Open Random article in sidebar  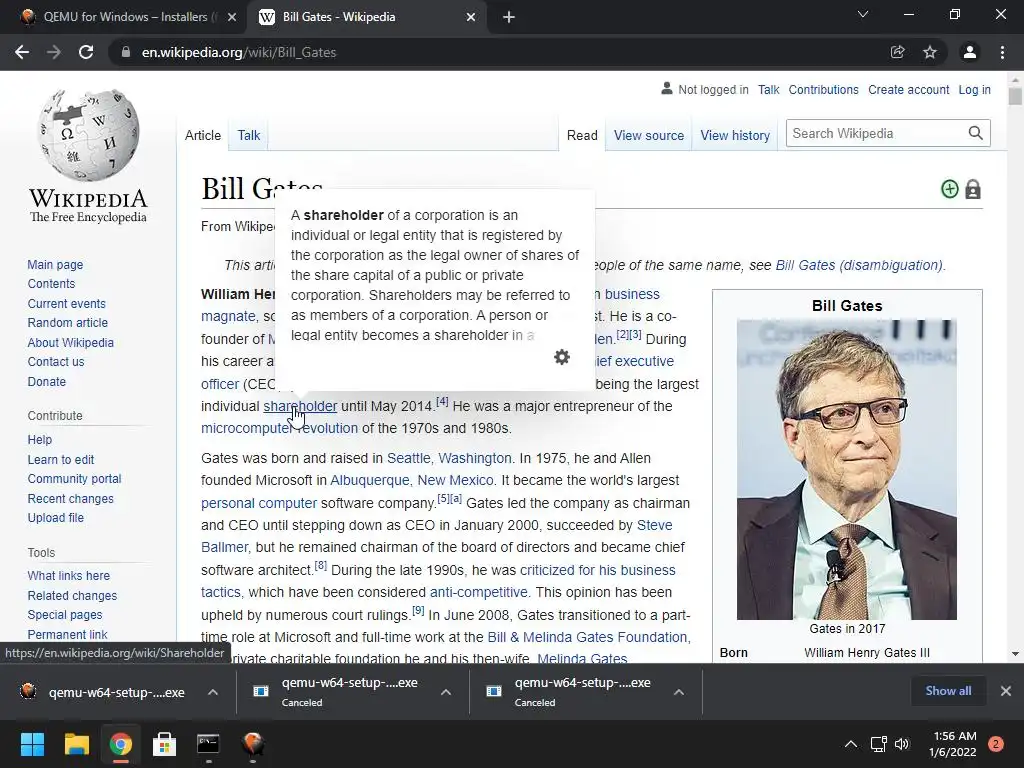click(x=67, y=323)
